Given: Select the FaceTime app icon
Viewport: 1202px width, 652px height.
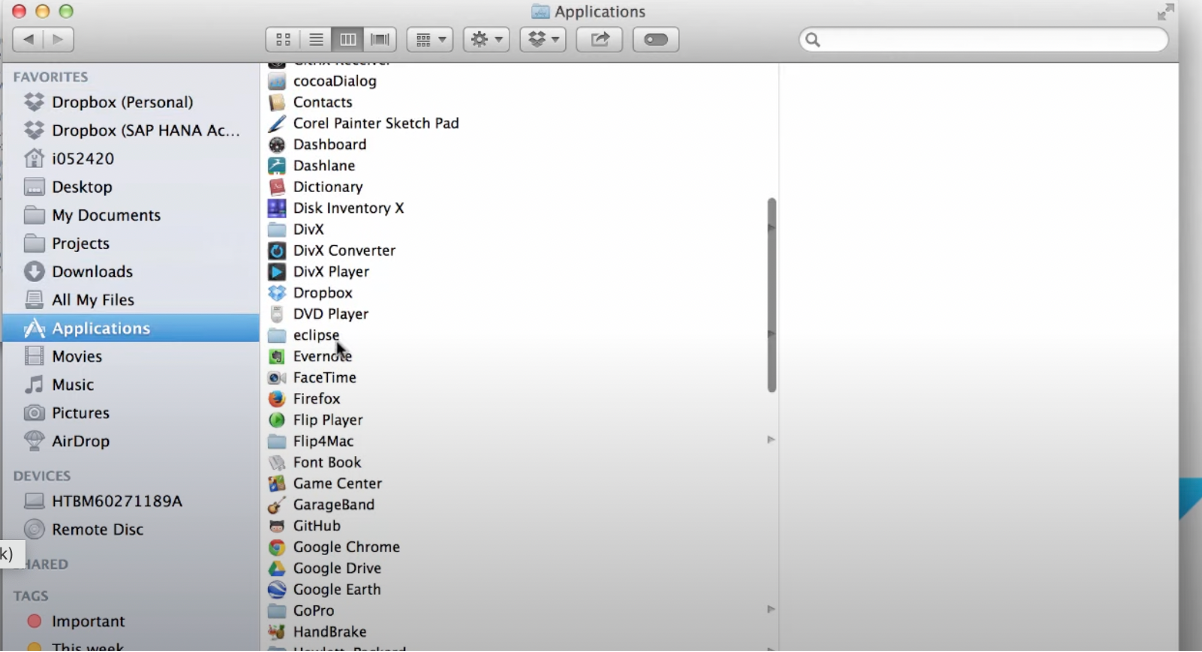Looking at the screenshot, I should 277,378.
